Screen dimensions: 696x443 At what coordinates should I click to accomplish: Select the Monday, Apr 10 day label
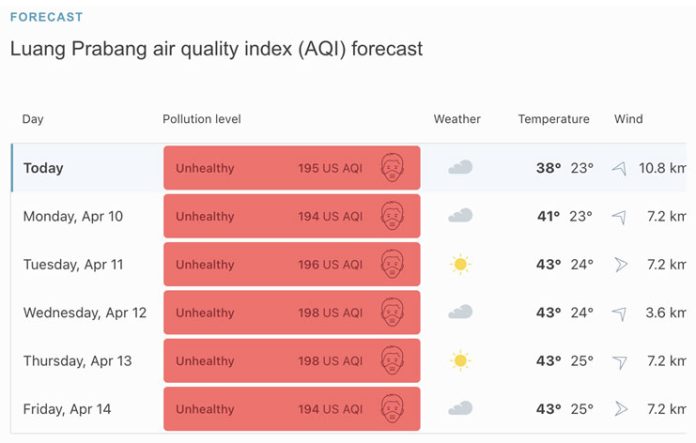pyautogui.click(x=73, y=217)
